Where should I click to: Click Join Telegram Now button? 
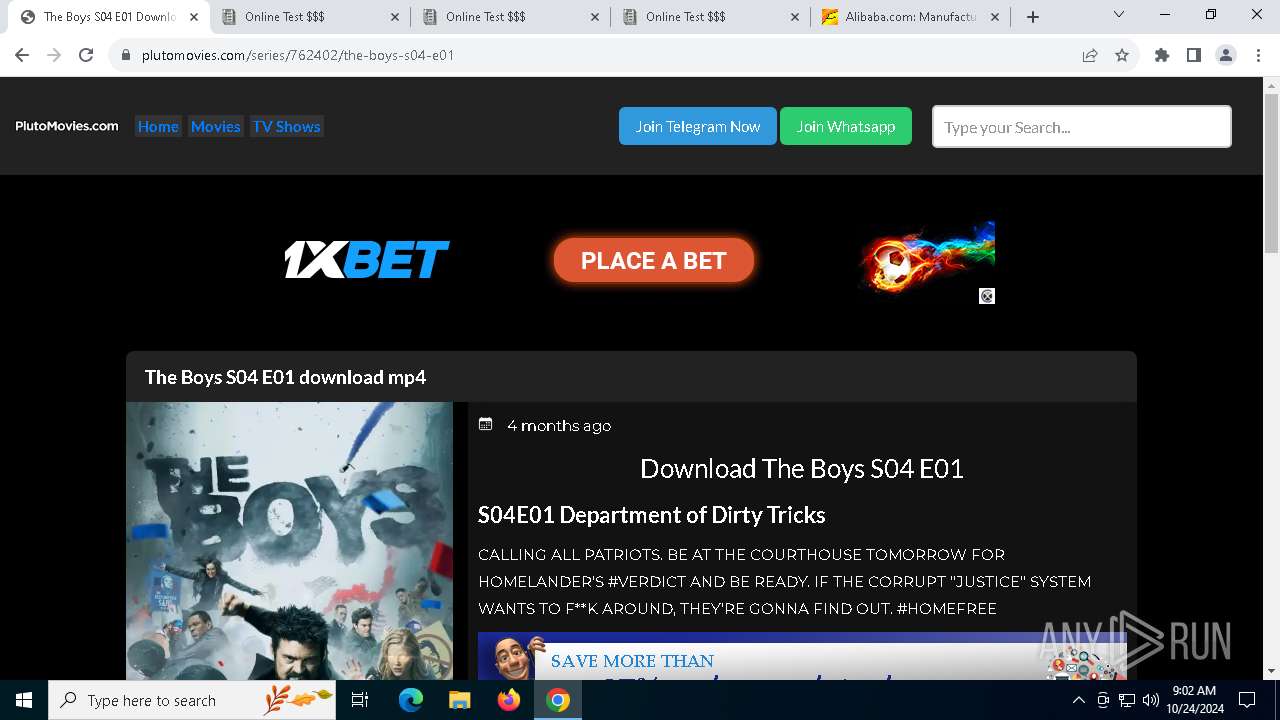pos(698,126)
